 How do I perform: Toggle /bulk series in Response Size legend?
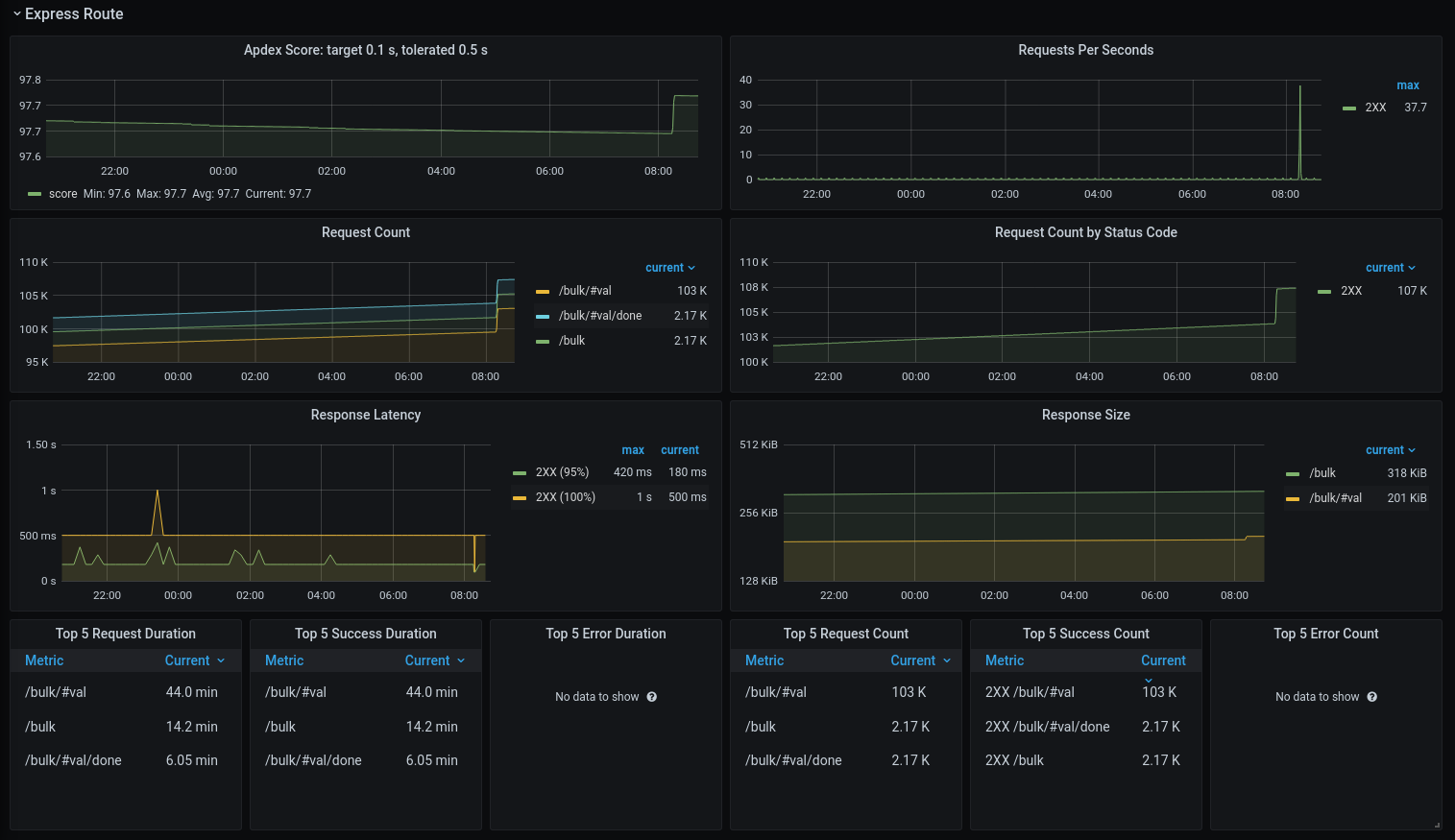(1322, 473)
